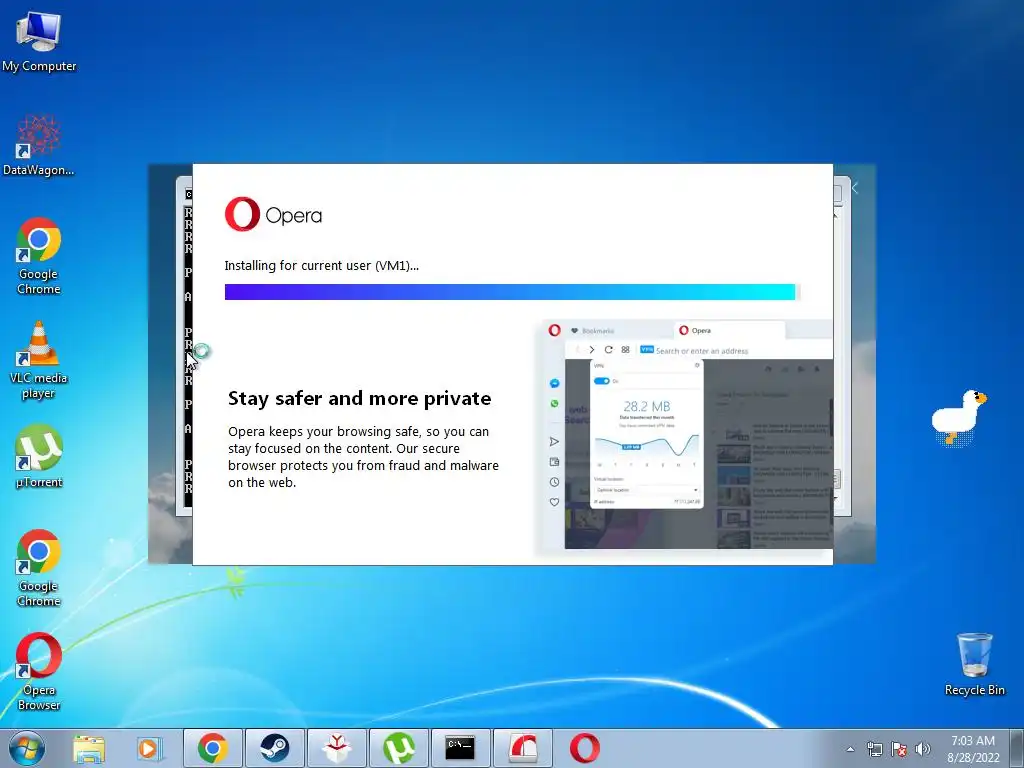Viewport: 1024px width, 768px height.
Task: Click the installation progress bar
Action: 512,292
